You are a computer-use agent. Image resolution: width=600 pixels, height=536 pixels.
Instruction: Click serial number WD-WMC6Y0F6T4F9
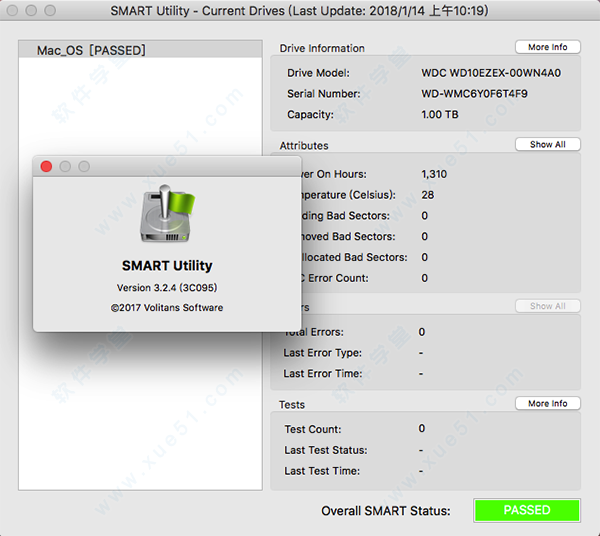click(x=474, y=94)
